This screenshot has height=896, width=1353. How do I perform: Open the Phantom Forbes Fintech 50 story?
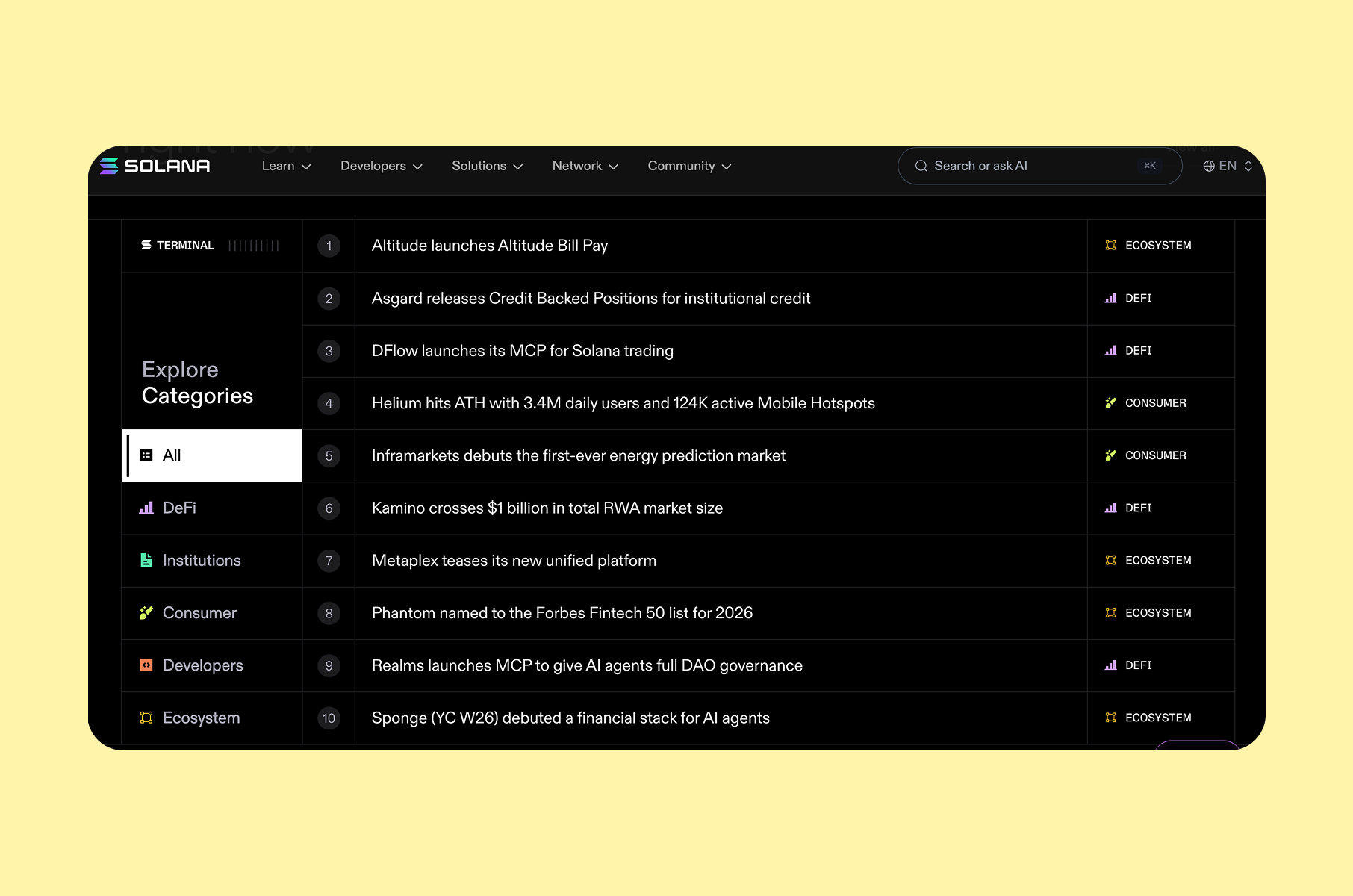click(x=562, y=613)
